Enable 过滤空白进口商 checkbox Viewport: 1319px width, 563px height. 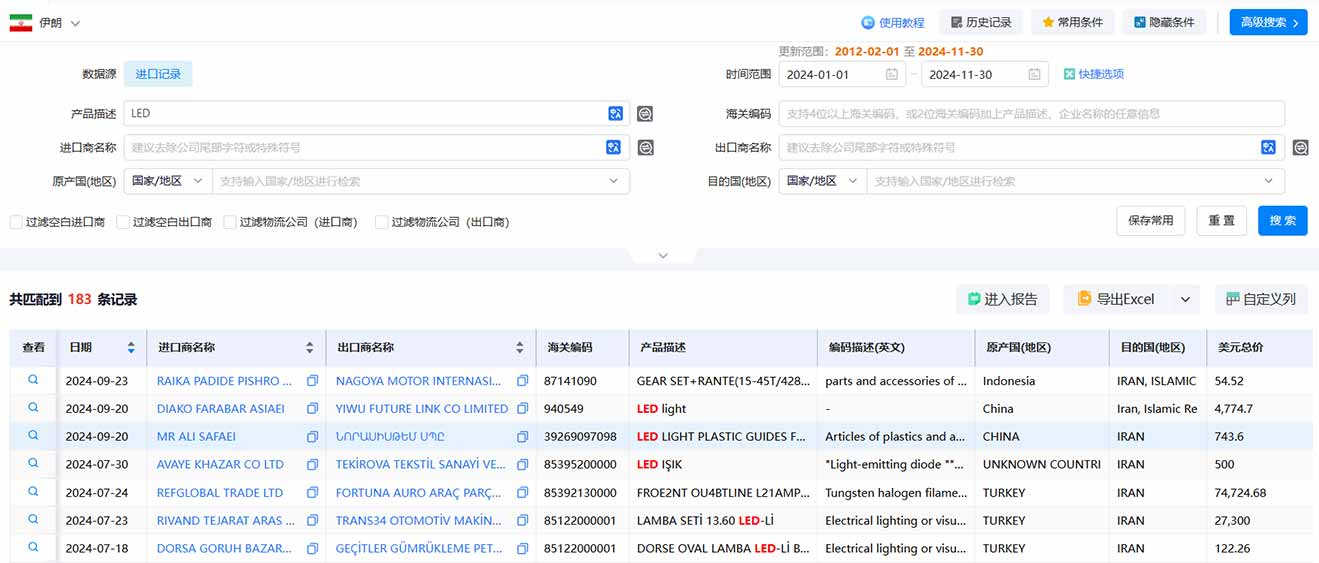click(16, 222)
